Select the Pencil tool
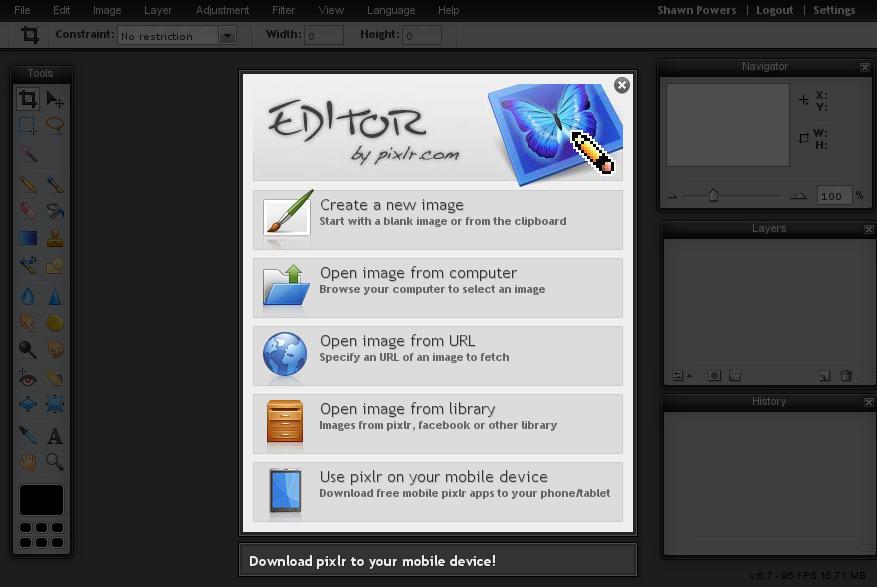Viewport: 877px width, 587px height. 28,184
